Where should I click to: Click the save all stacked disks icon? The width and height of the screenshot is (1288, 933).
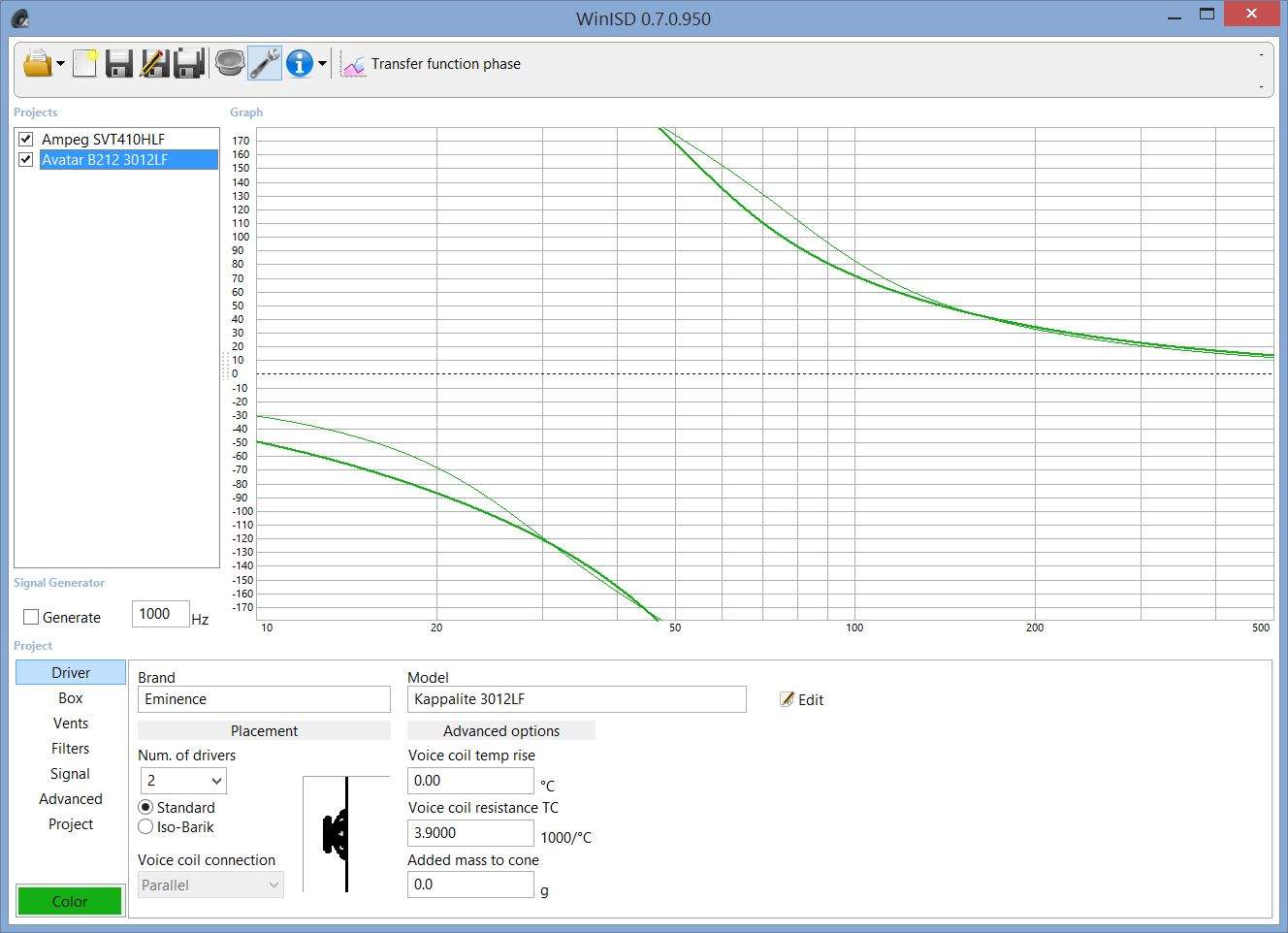[188, 64]
